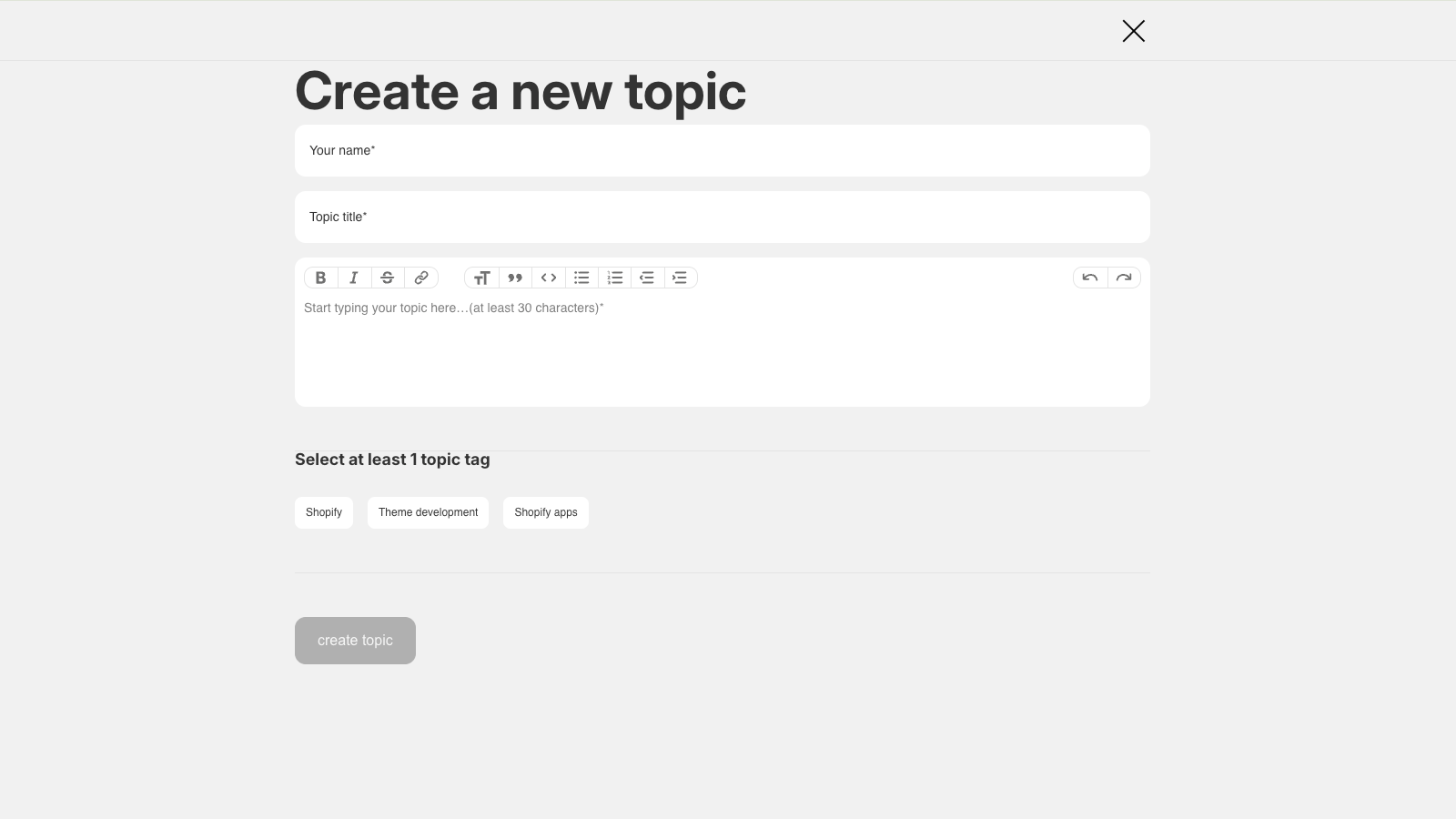Image resolution: width=1456 pixels, height=819 pixels.
Task: Insert a code block
Action: pyautogui.click(x=548, y=278)
